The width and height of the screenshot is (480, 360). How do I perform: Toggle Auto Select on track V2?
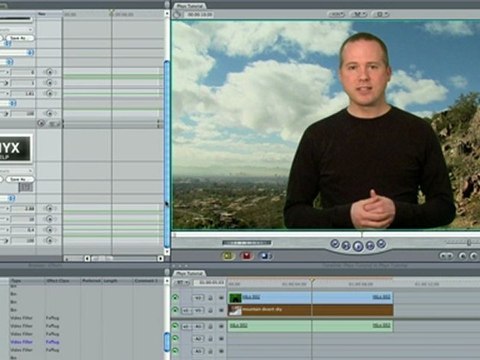coord(221,298)
